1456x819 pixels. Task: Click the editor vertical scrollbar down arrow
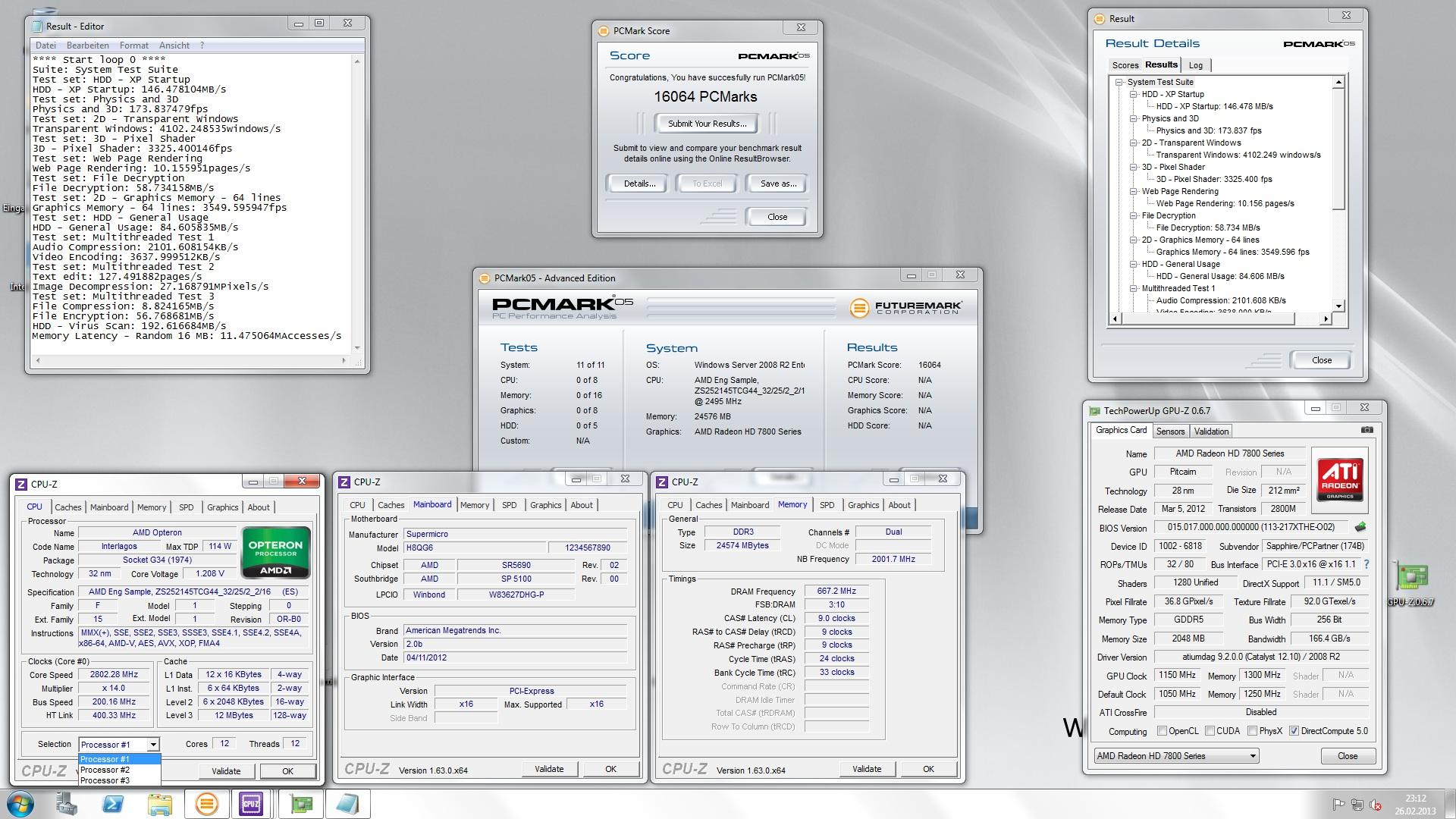358,348
